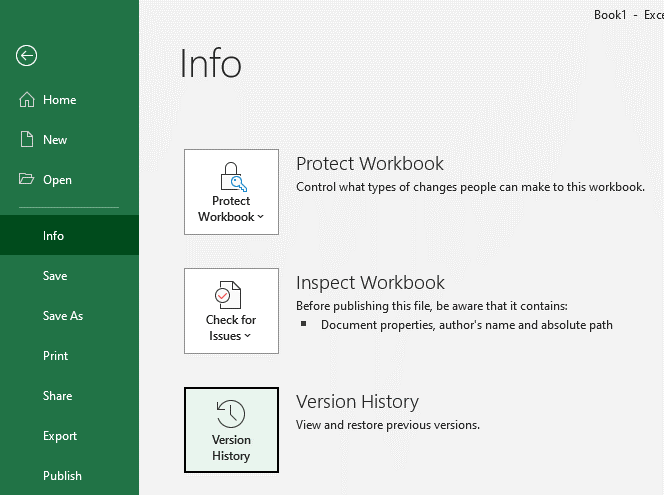Open the Publish page
Viewport: 664px width, 495px height.
62,476
